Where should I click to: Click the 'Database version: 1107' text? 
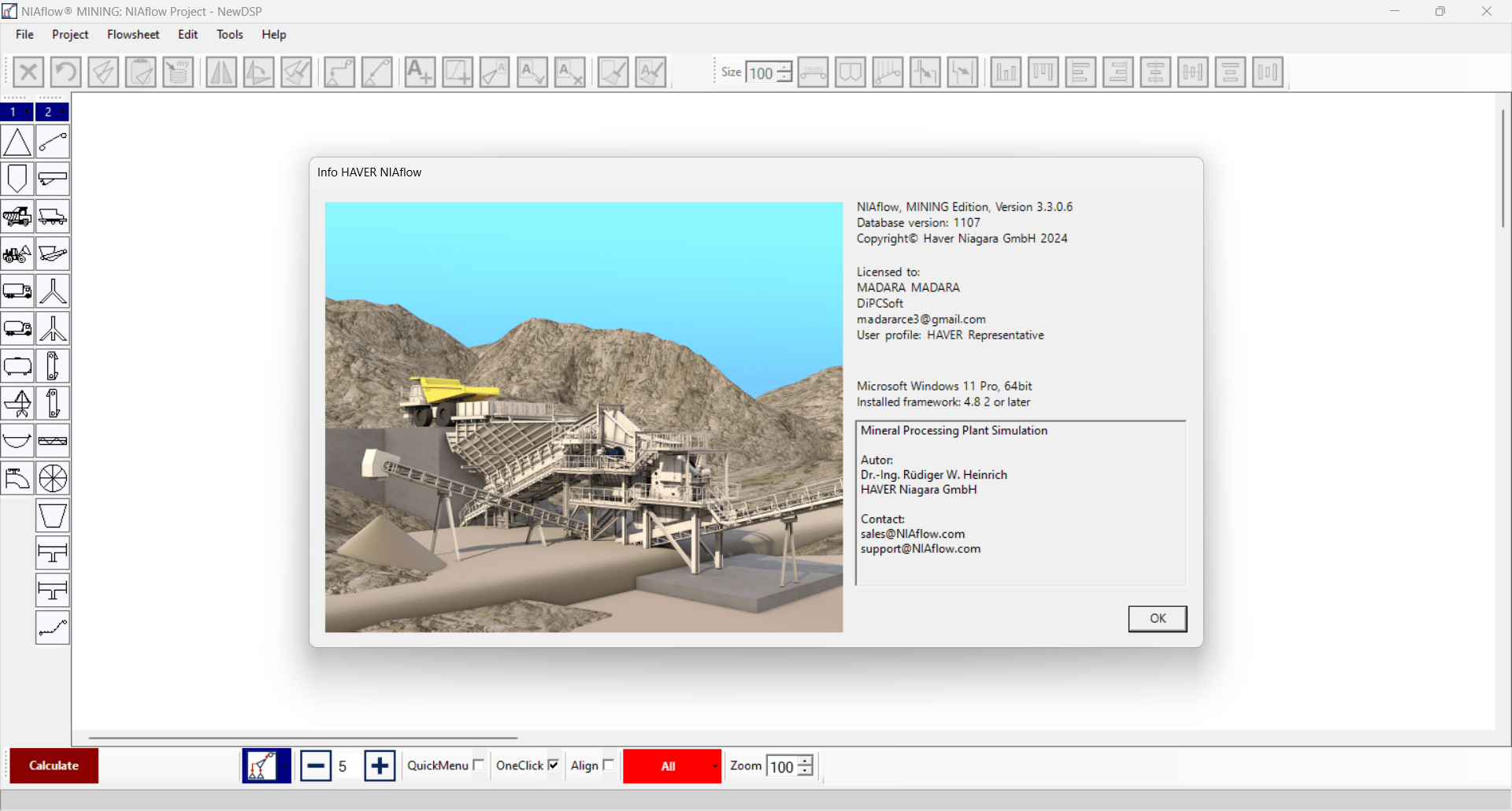pyautogui.click(x=918, y=223)
